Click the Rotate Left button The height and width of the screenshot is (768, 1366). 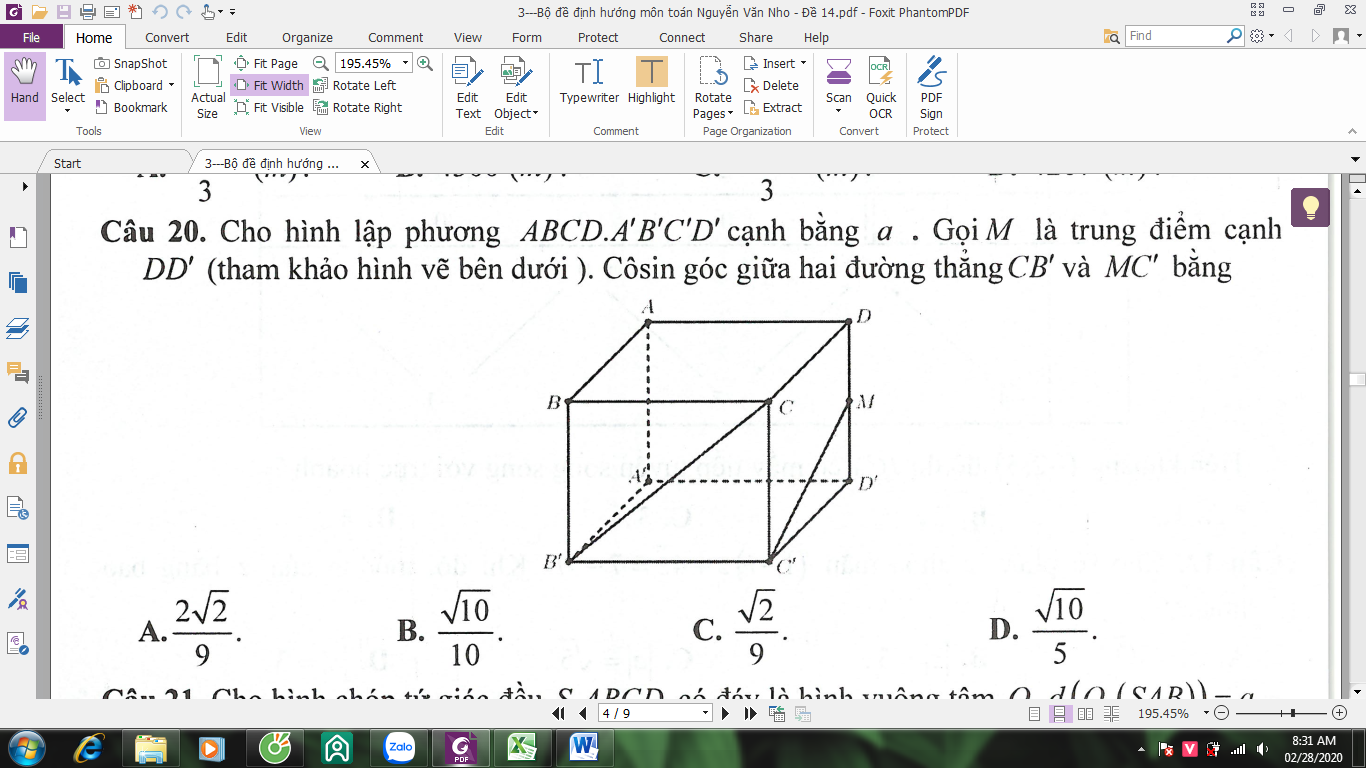click(355, 86)
